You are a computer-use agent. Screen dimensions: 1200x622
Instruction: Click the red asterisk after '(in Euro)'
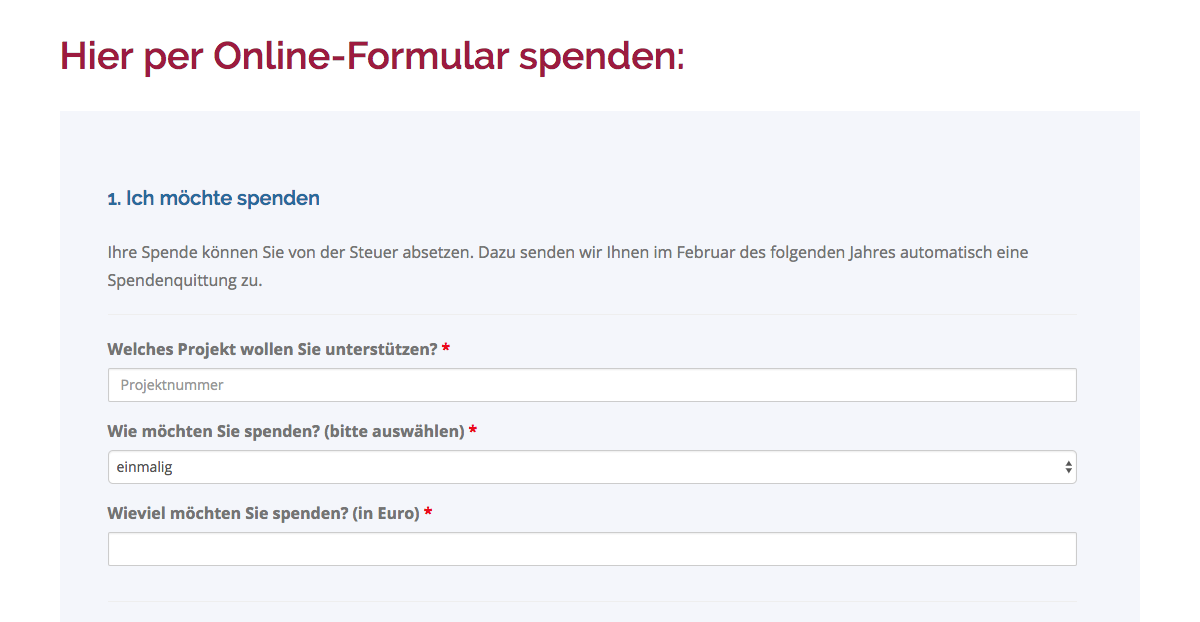tap(428, 513)
